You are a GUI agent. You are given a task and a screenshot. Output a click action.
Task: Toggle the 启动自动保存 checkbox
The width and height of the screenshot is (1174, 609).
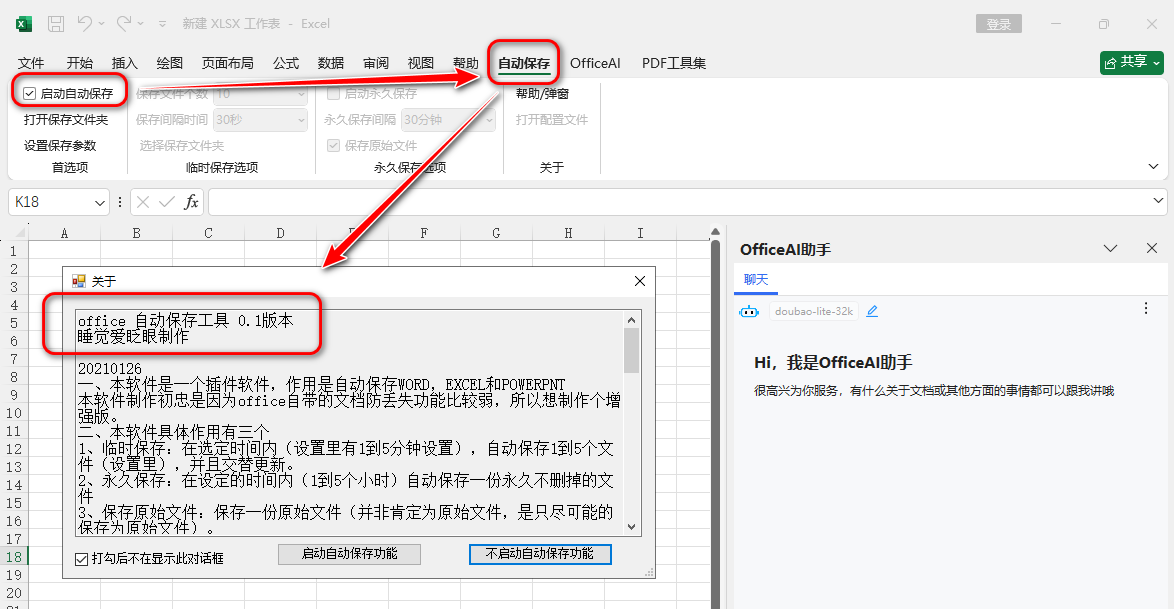coord(29,94)
